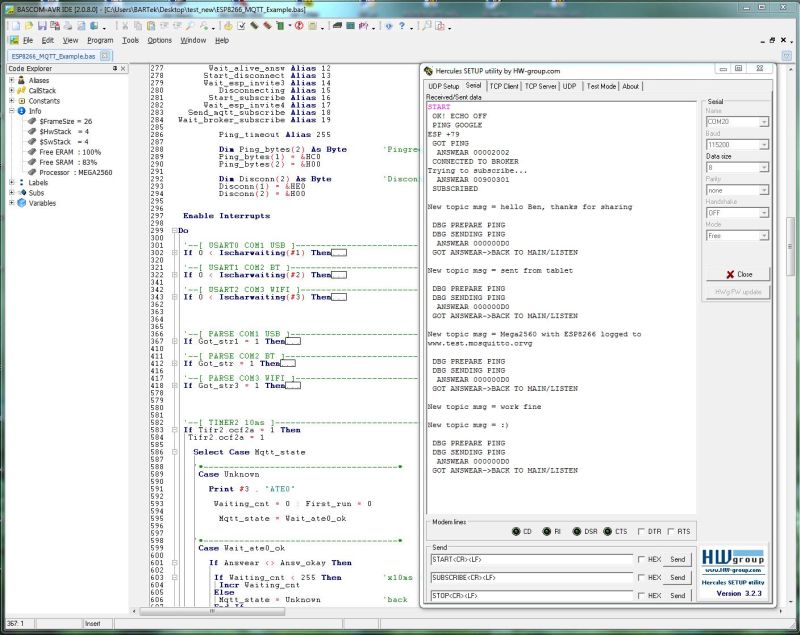Image resolution: width=800 pixels, height=635 pixels.
Task: Open the Handshake OFF dropdown
Action: click(x=764, y=213)
